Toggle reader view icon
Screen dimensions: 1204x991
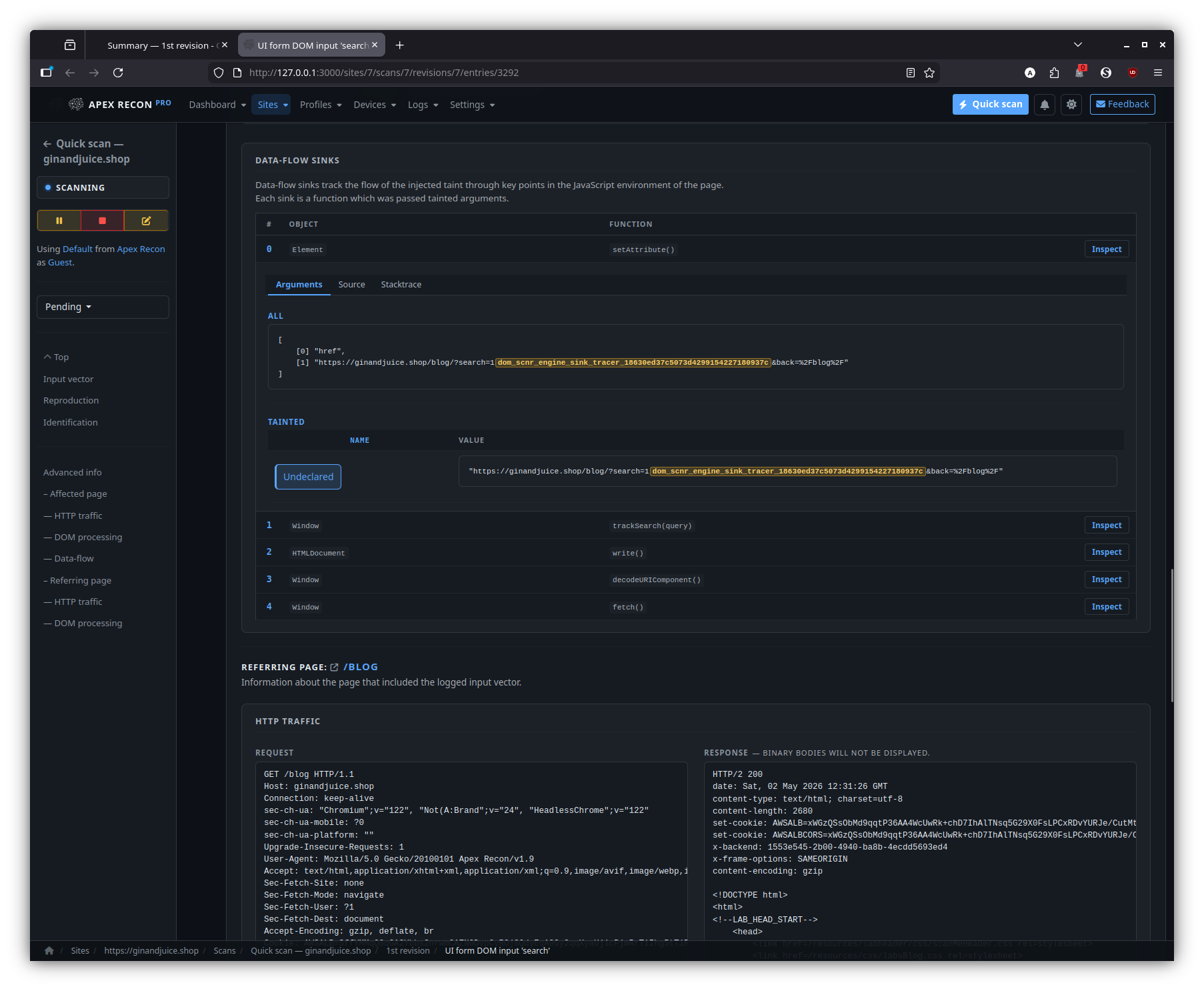[911, 73]
